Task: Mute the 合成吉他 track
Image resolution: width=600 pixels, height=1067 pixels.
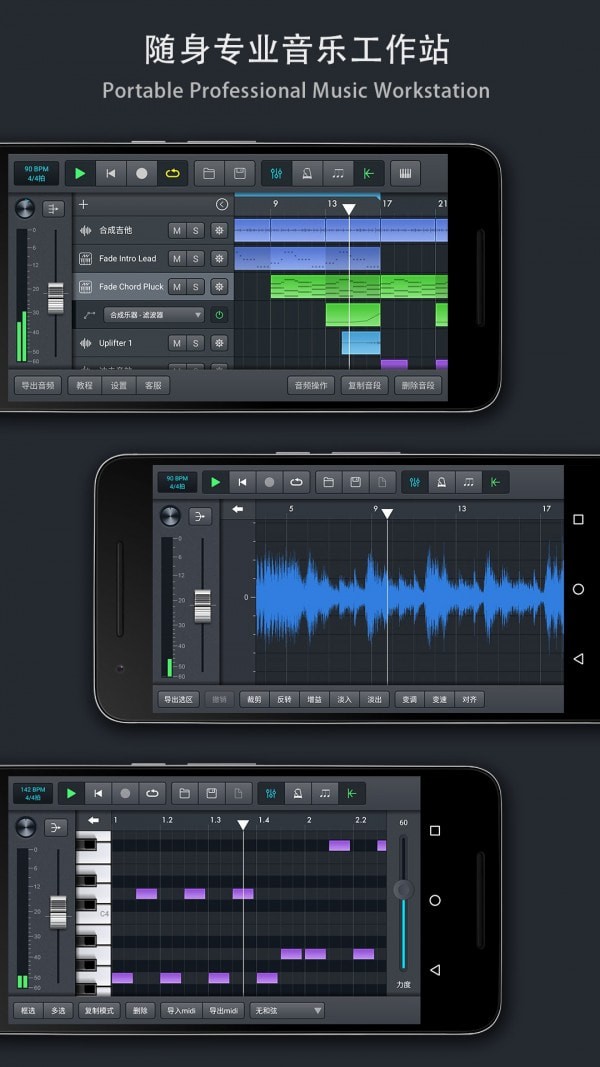Action: click(x=177, y=231)
